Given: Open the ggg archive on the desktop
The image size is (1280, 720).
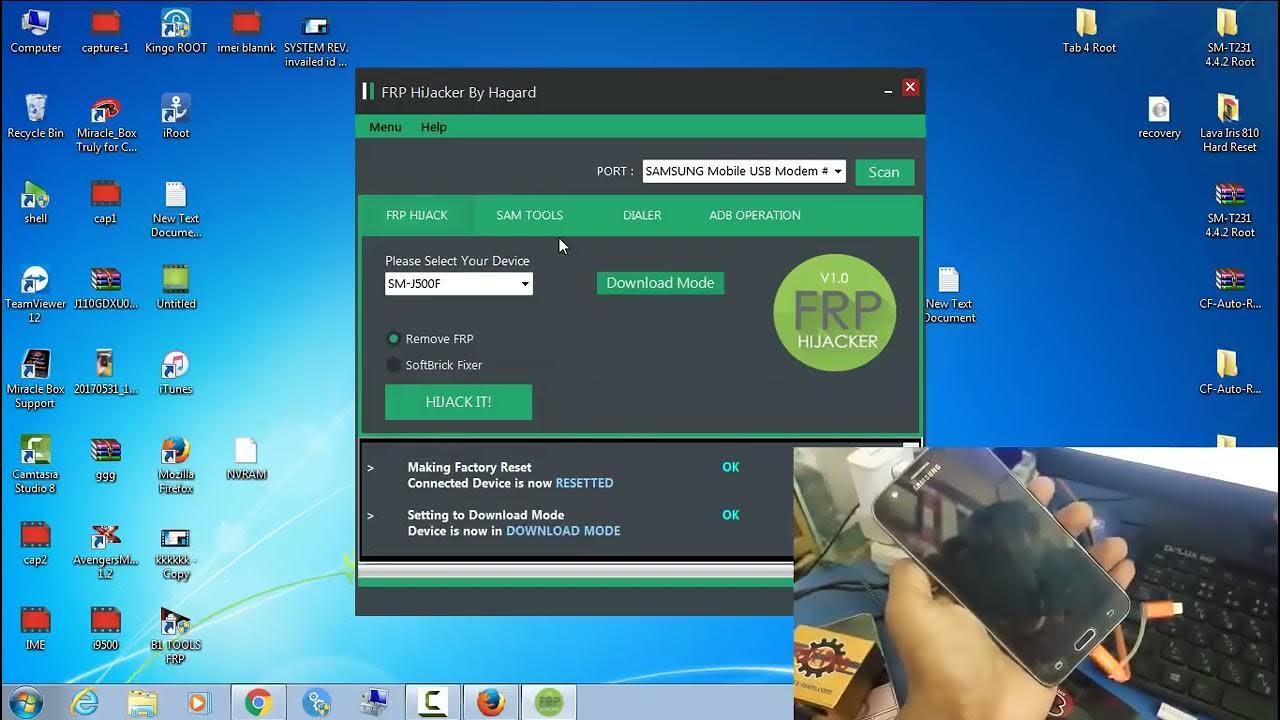Looking at the screenshot, I should pos(105,458).
